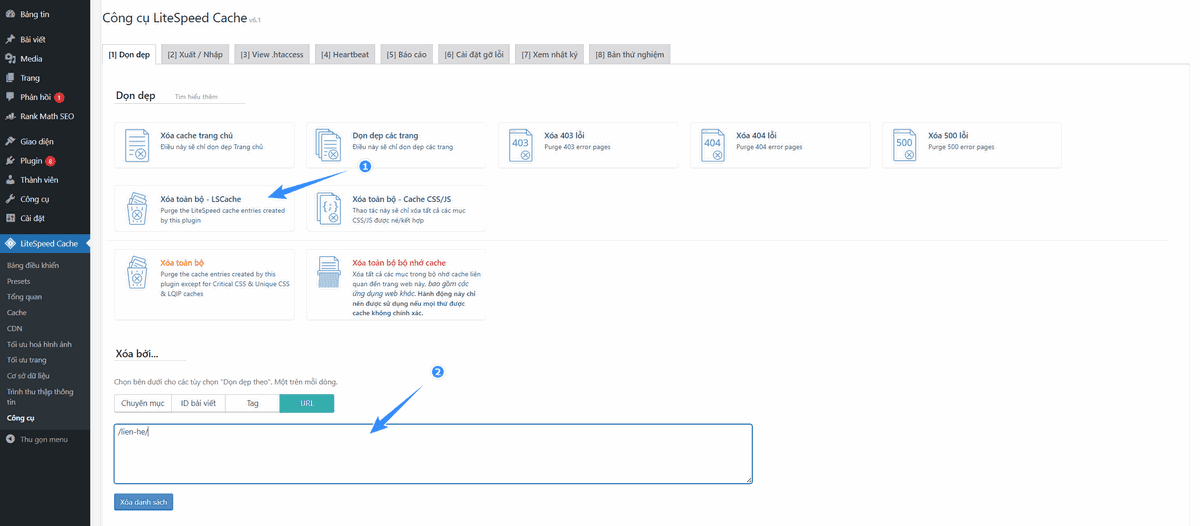Open the Tìm hiểu thêm link
This screenshot has height=526, width=1200.
pos(195,97)
